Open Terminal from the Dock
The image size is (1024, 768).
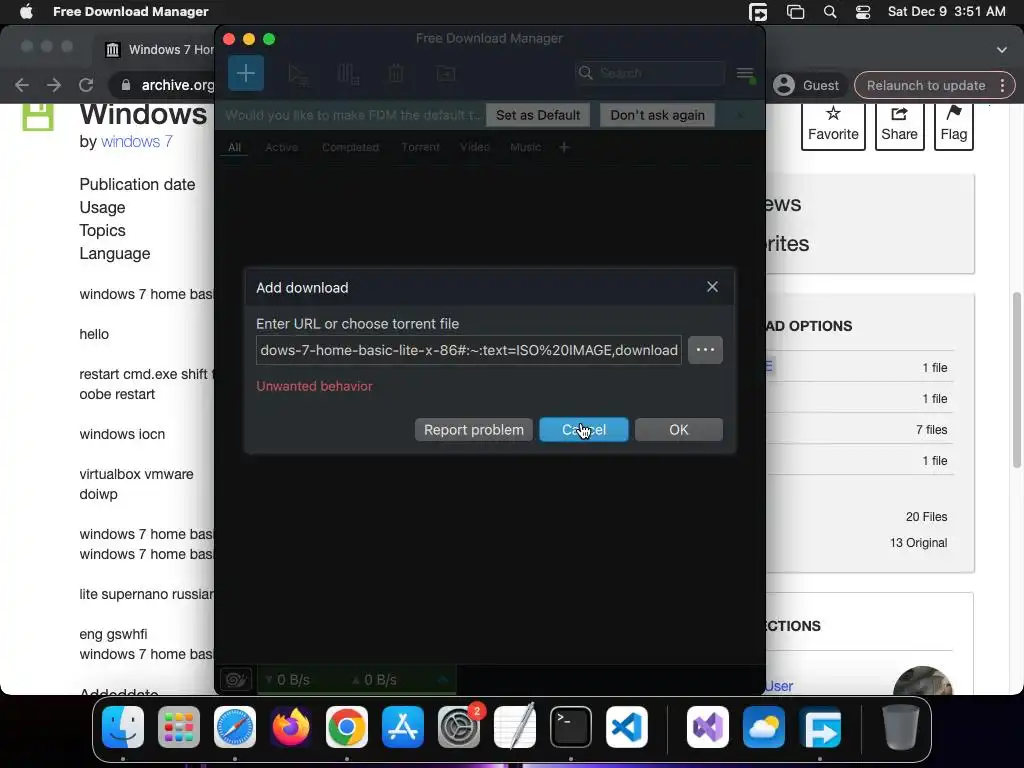pos(571,727)
